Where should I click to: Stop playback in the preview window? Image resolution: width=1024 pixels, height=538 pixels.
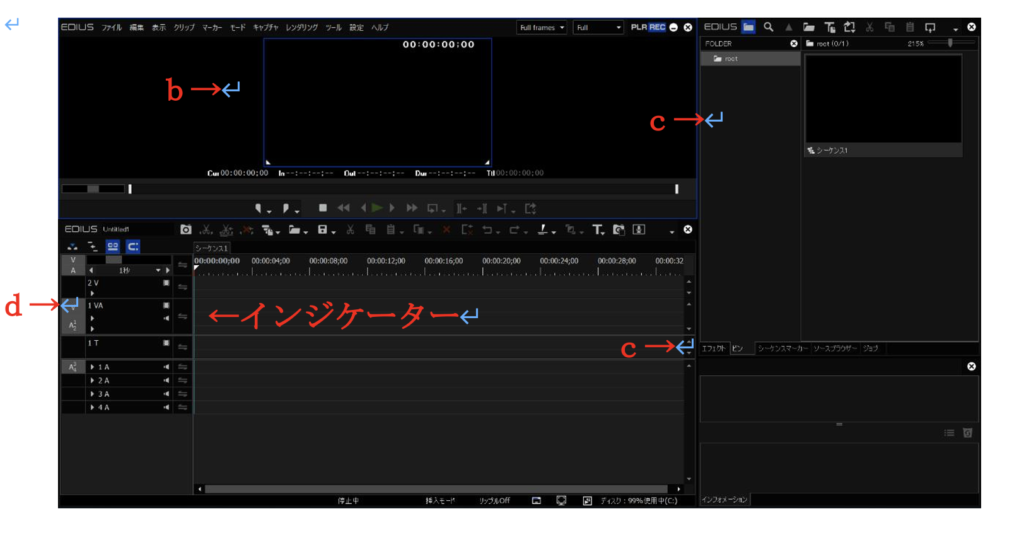323,208
